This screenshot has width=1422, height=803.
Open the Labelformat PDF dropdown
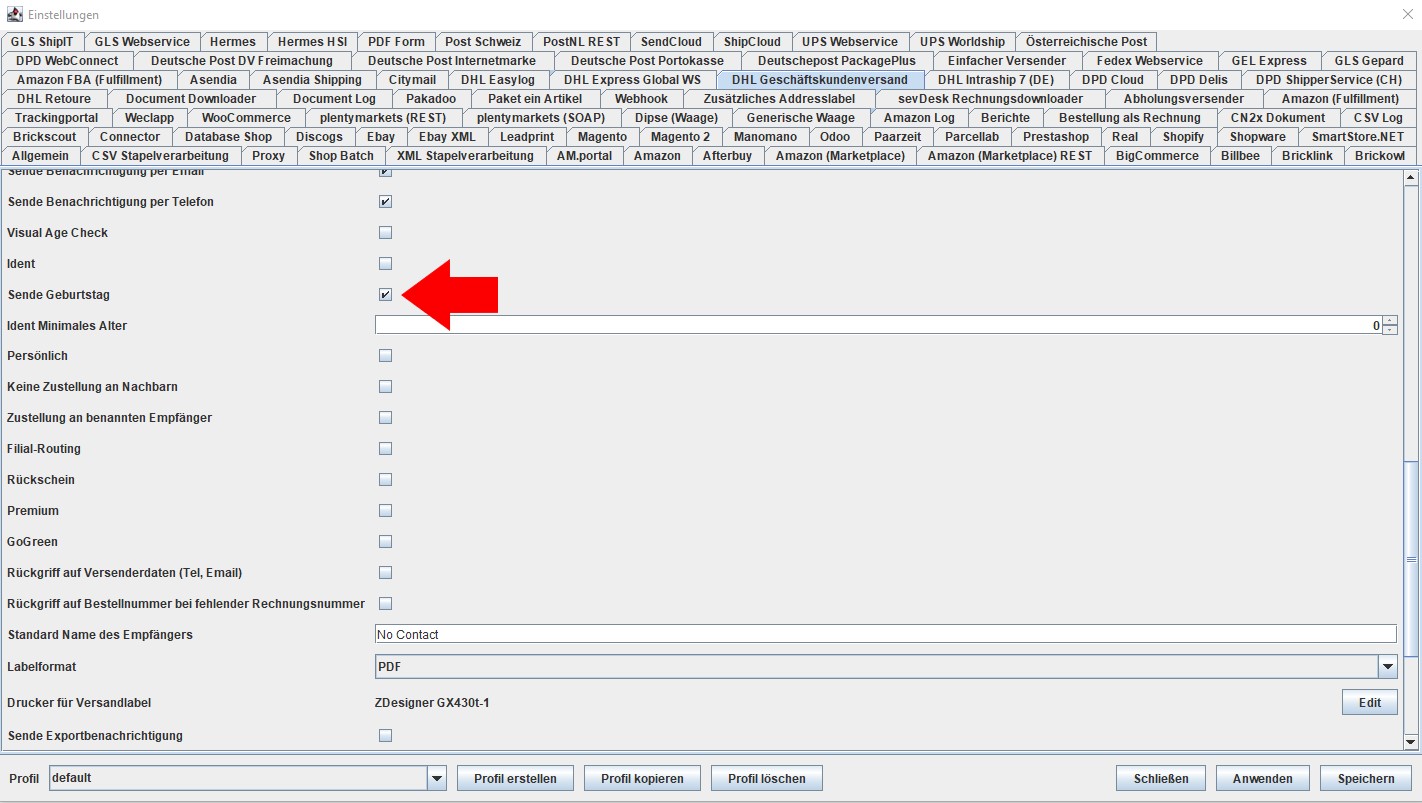(x=1387, y=667)
